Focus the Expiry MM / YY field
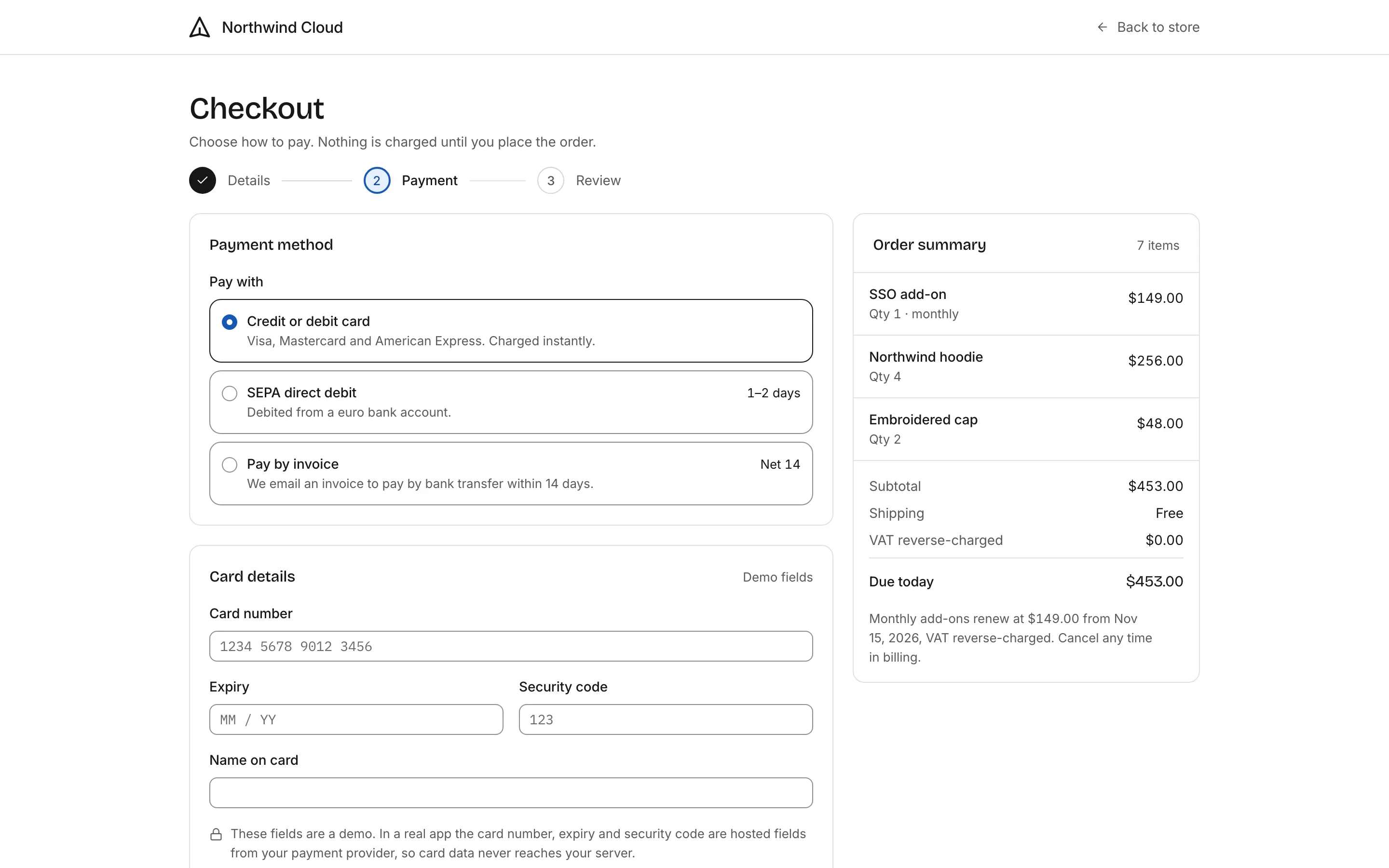This screenshot has height=868, width=1389. click(356, 719)
